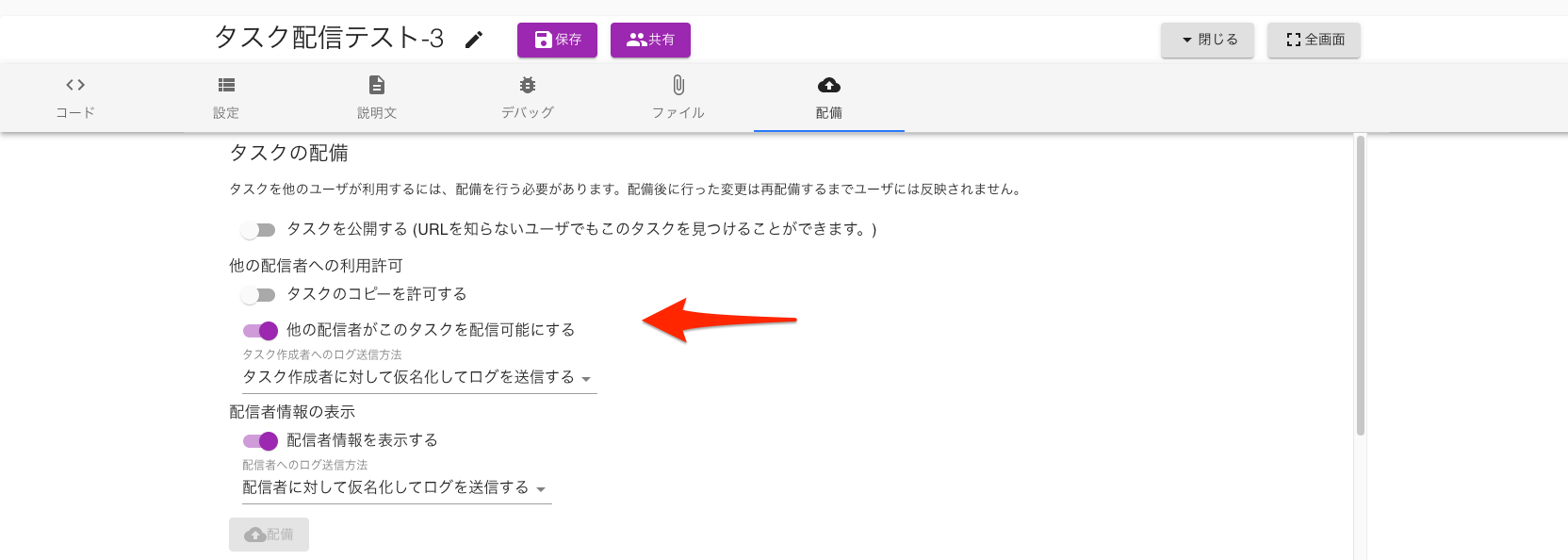
Task: Click the vertical scrollbar on the right
Action: coord(1360,285)
